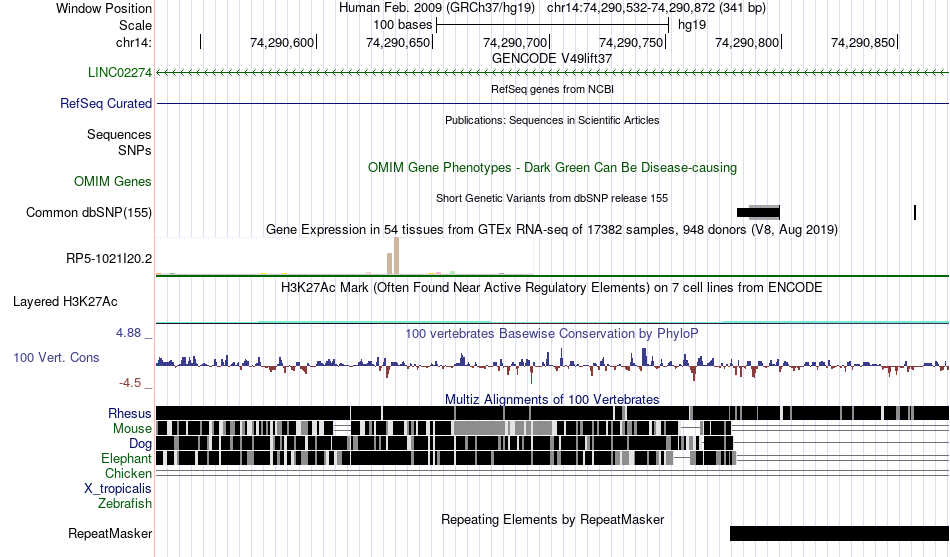Click the Sequences track label

119,135
